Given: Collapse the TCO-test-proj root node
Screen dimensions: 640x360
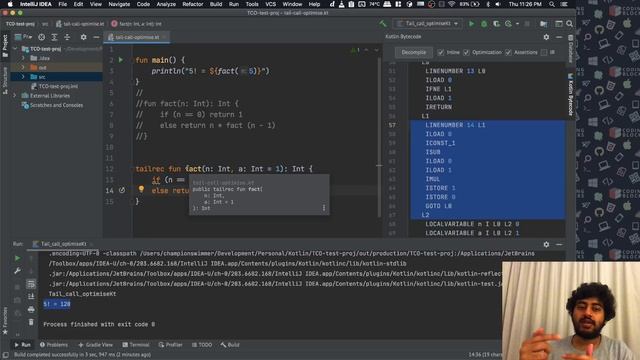Looking at the screenshot, I should point(16,49).
